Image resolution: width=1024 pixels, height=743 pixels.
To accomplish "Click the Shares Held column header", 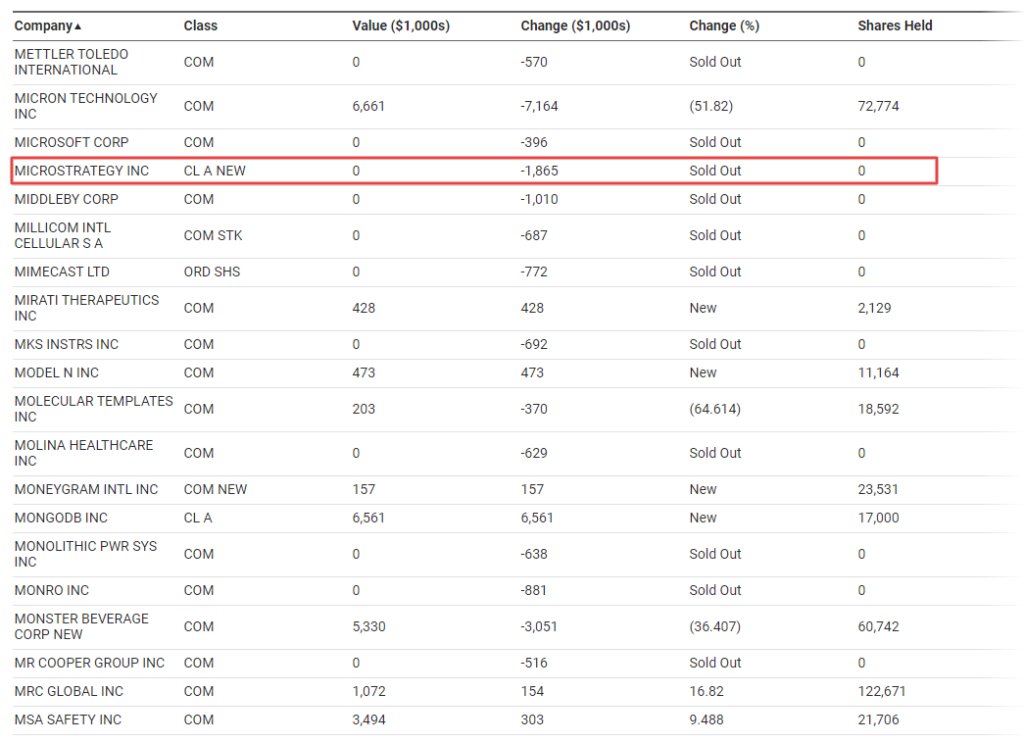I will 894,26.
